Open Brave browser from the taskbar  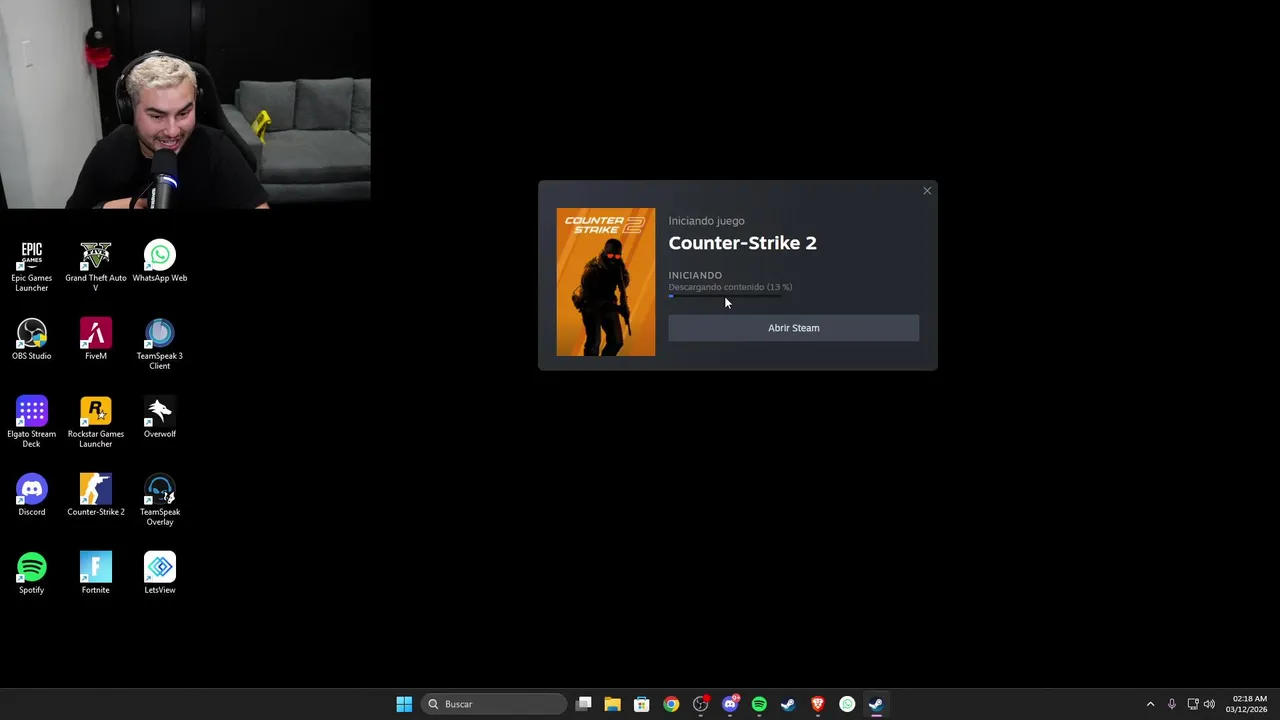pos(818,704)
